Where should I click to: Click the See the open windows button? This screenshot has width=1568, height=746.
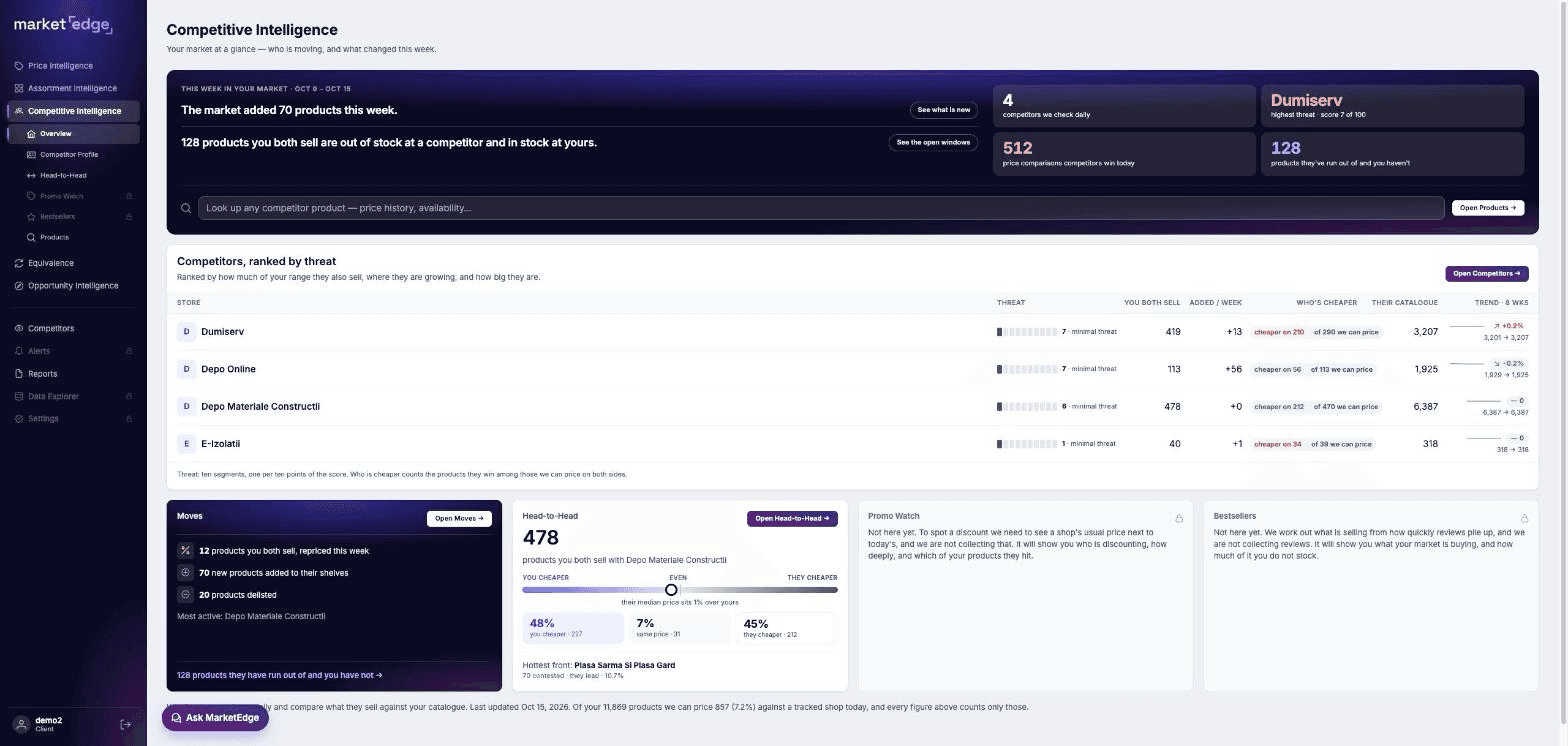point(933,143)
